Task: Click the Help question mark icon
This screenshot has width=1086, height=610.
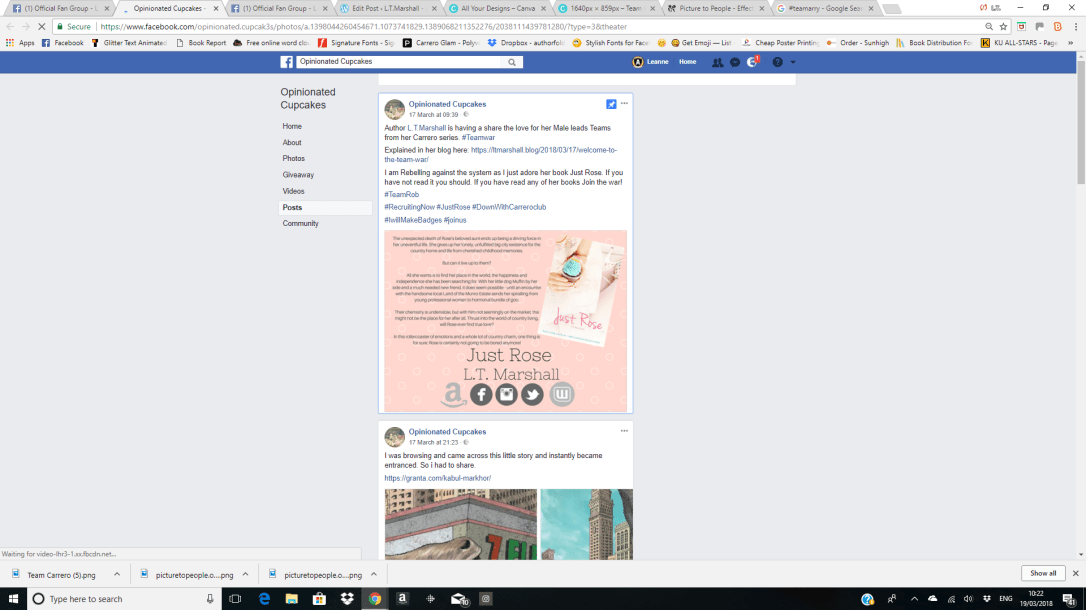Action: [777, 62]
